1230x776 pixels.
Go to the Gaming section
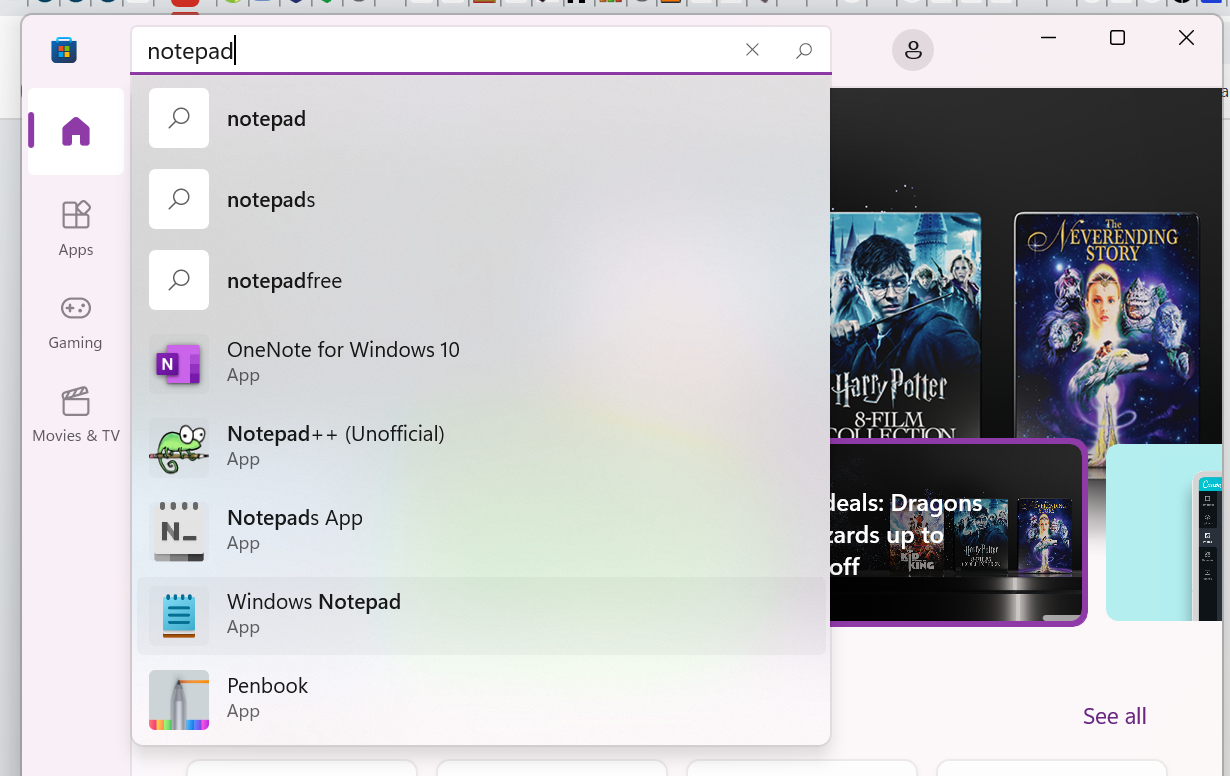pos(76,321)
